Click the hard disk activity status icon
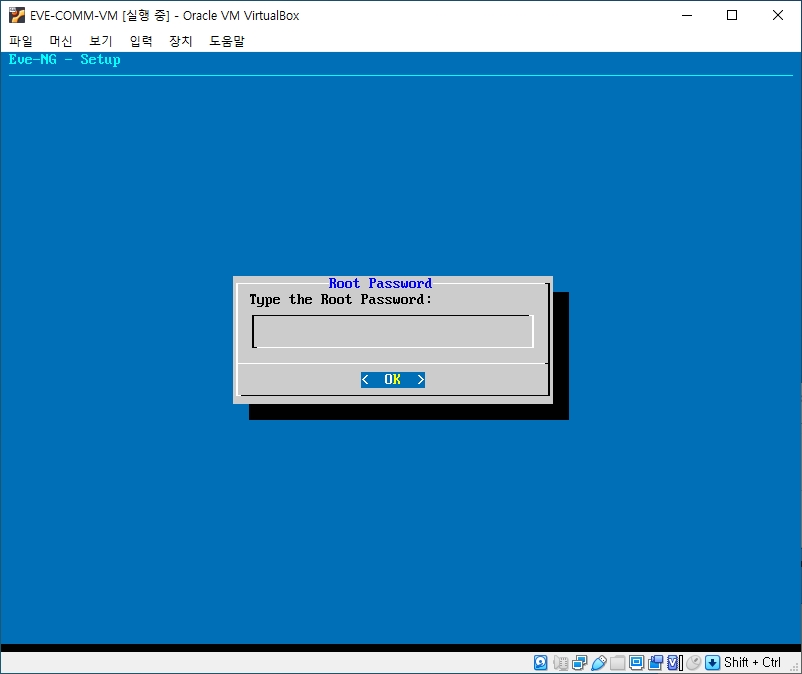Screen dimensions: 802x674 click(x=541, y=663)
